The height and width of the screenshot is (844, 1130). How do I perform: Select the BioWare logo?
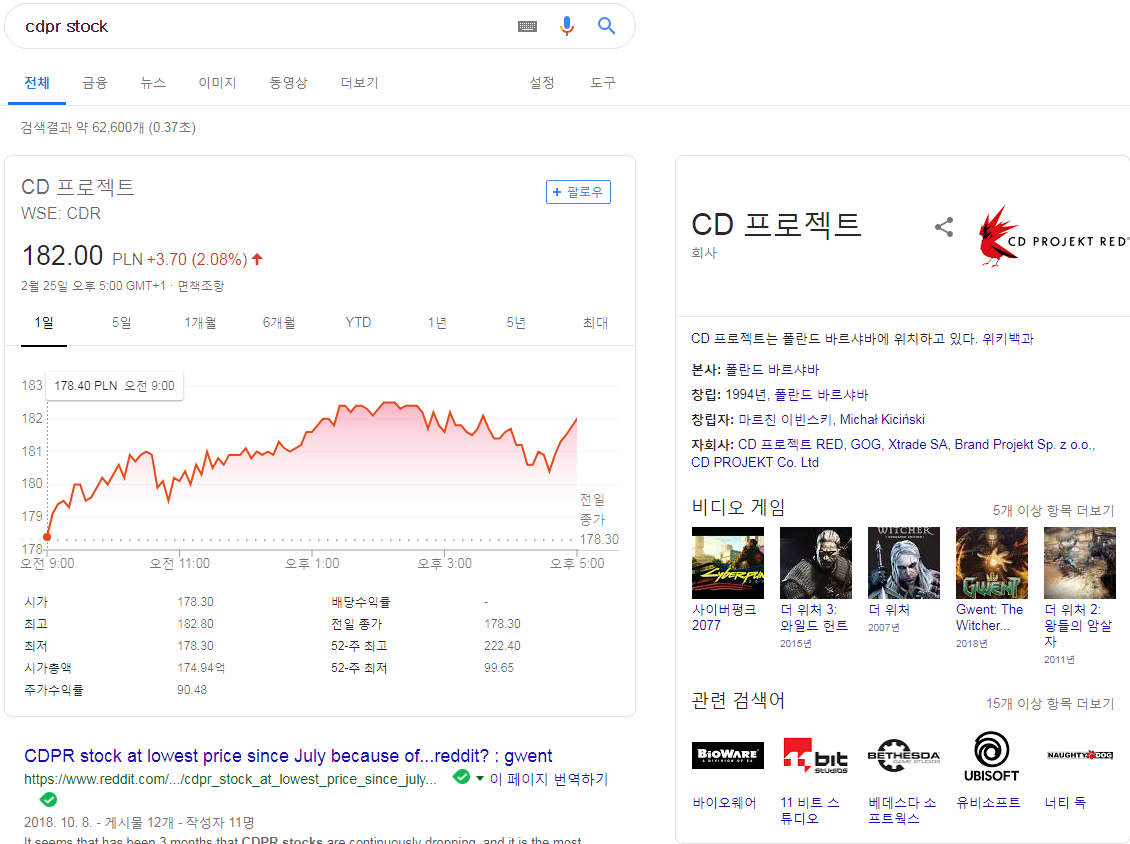pos(727,755)
